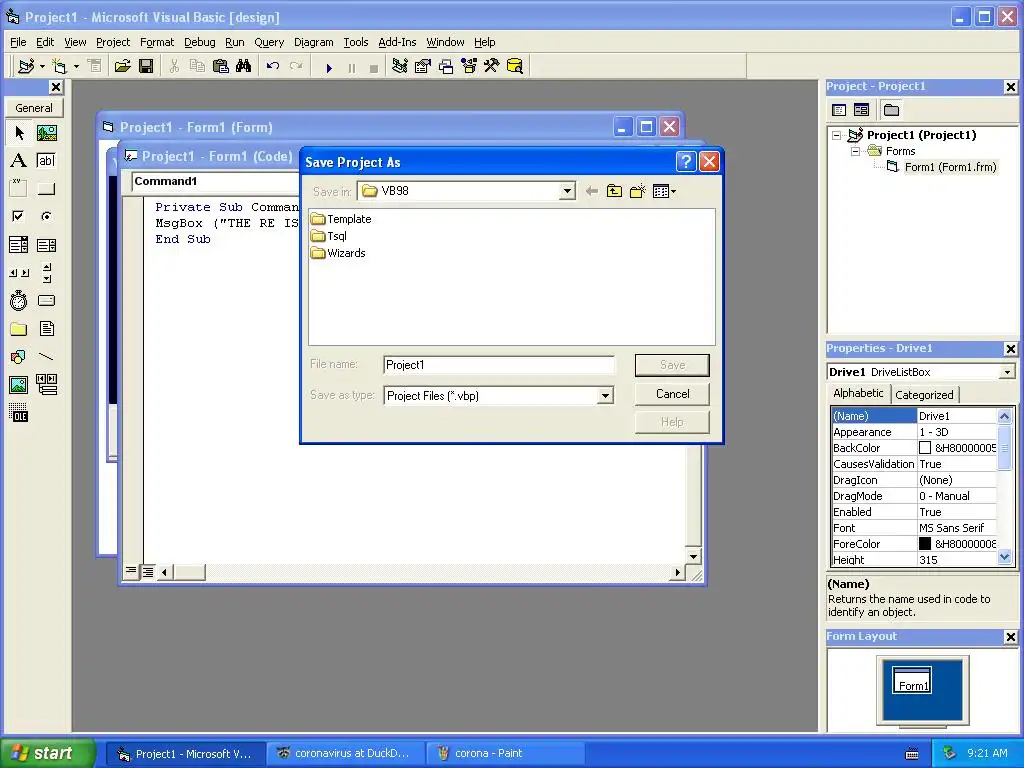1024x768 pixels.
Task: Select the Pointer tool in toolbox
Action: (x=19, y=133)
